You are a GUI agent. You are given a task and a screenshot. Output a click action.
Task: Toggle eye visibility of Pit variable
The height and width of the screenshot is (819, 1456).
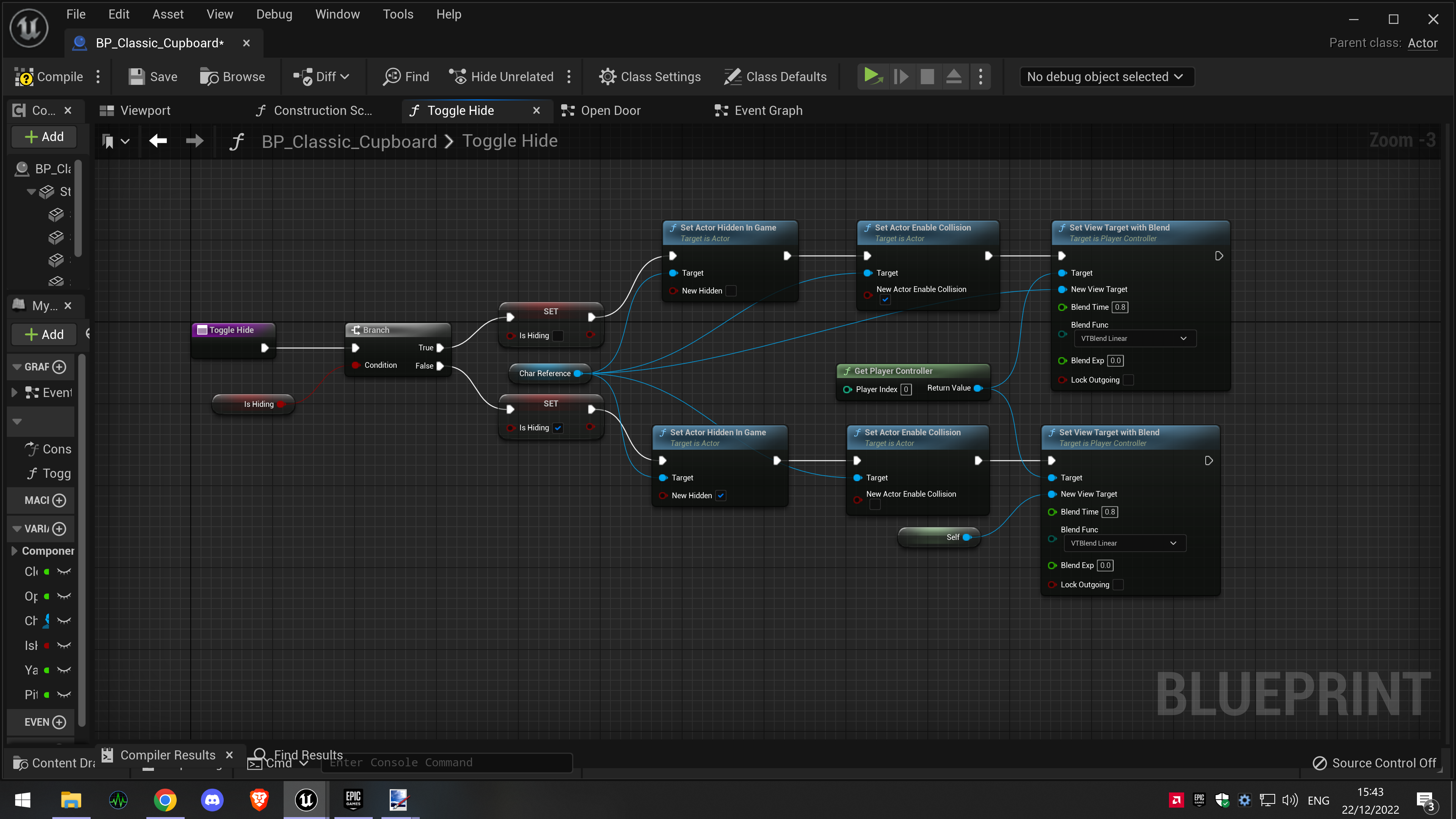point(64,695)
